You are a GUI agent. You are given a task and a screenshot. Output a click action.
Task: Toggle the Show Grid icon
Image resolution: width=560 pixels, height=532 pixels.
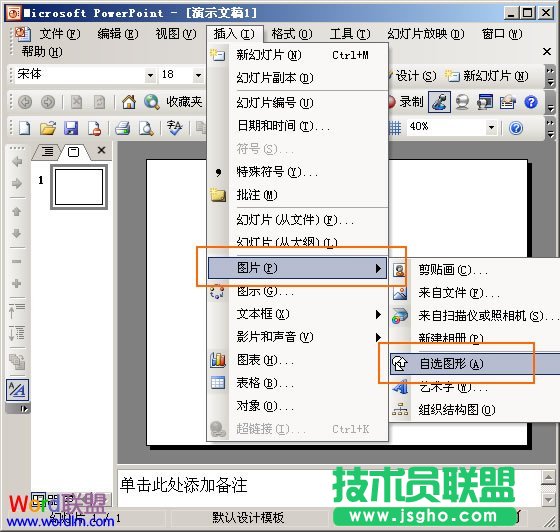coord(395,128)
